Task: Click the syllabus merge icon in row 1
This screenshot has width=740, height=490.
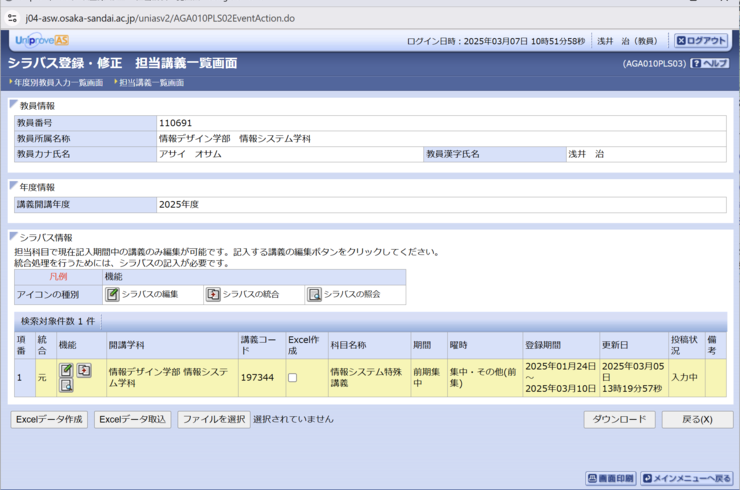Action: pyautogui.click(x=84, y=371)
